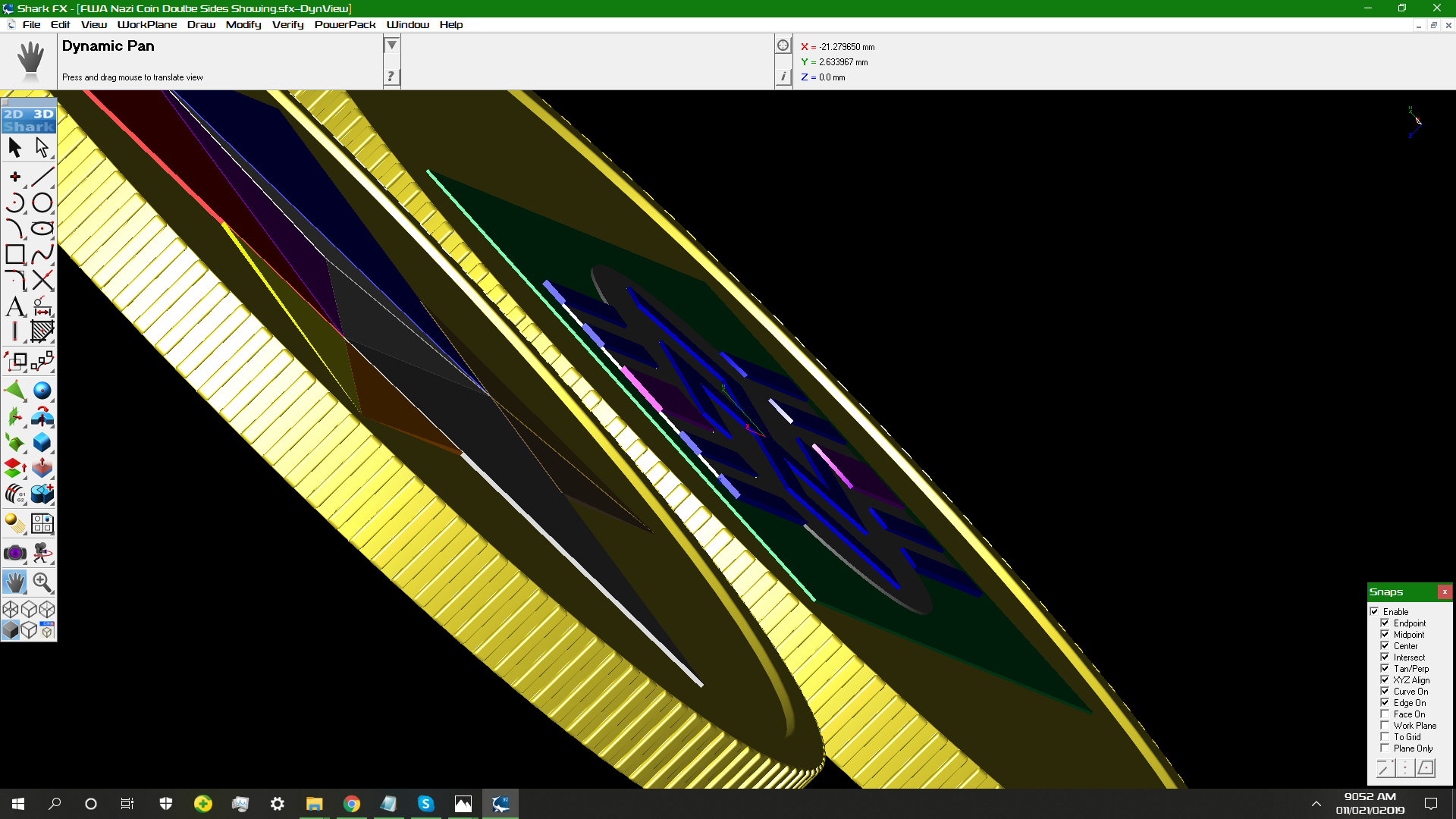The height and width of the screenshot is (819, 1456).
Task: Click the question mark help button
Action: click(391, 76)
